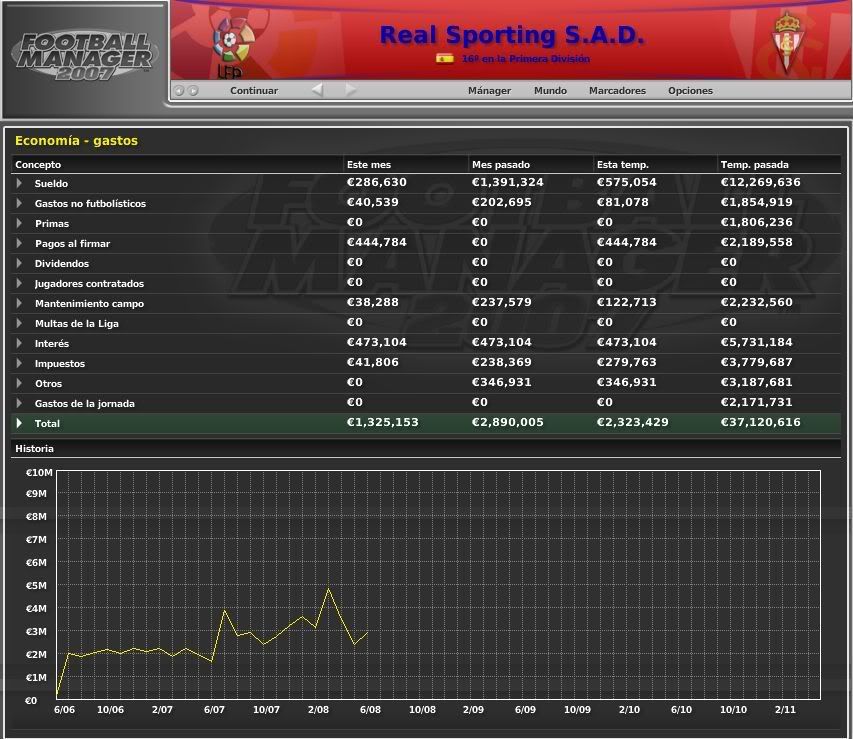Click the €37,120,616 total value
Viewport: 853px width, 739px height.
click(x=760, y=422)
